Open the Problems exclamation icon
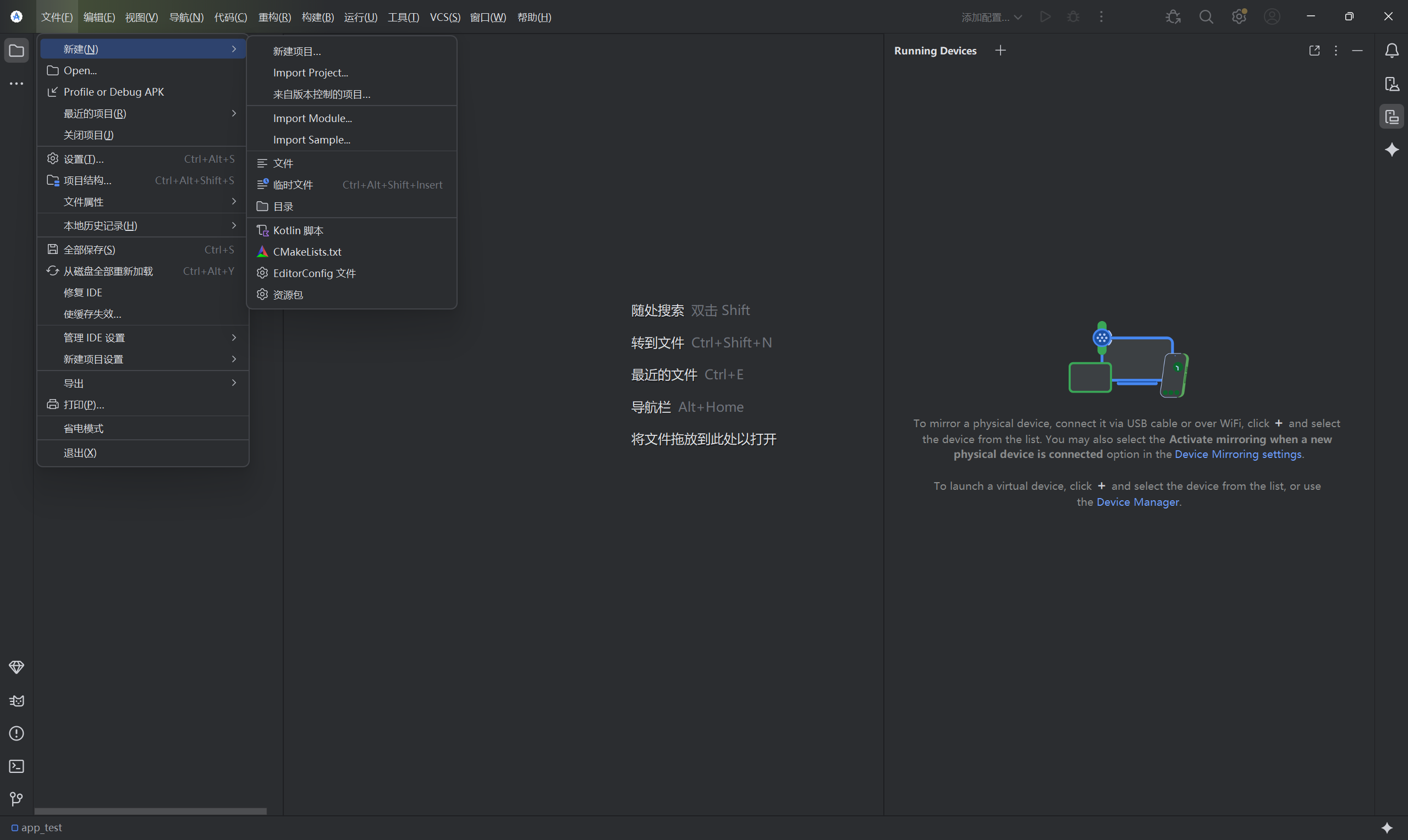Image resolution: width=1408 pixels, height=840 pixels. click(x=16, y=733)
